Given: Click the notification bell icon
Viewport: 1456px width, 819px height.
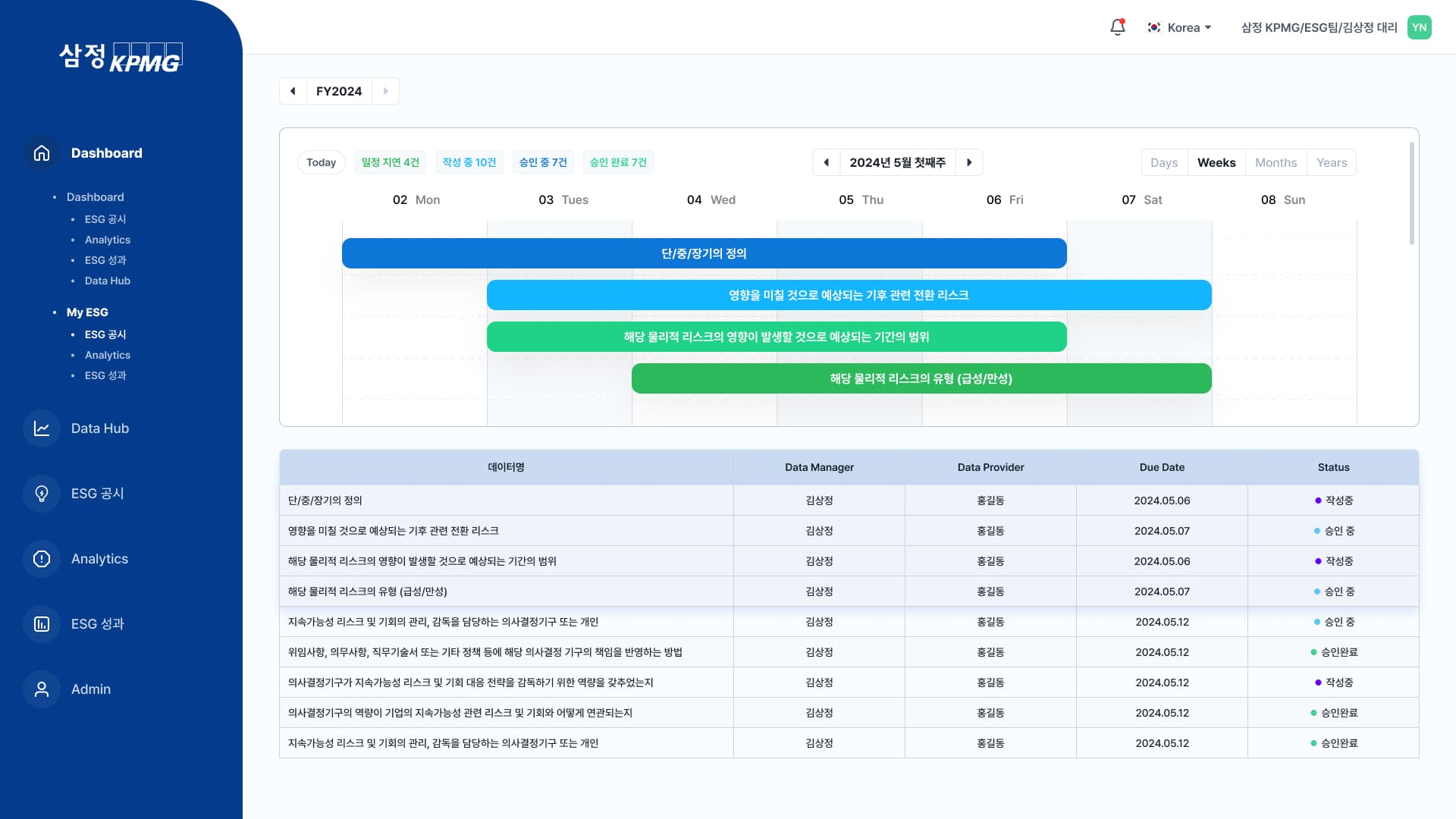Looking at the screenshot, I should coord(1117,27).
